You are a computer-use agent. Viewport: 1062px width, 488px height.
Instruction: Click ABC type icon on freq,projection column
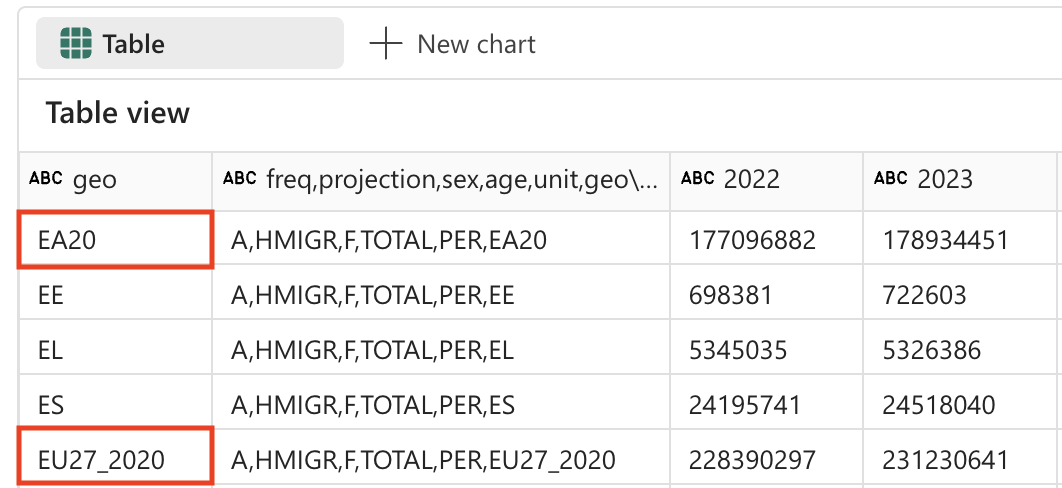tap(240, 179)
